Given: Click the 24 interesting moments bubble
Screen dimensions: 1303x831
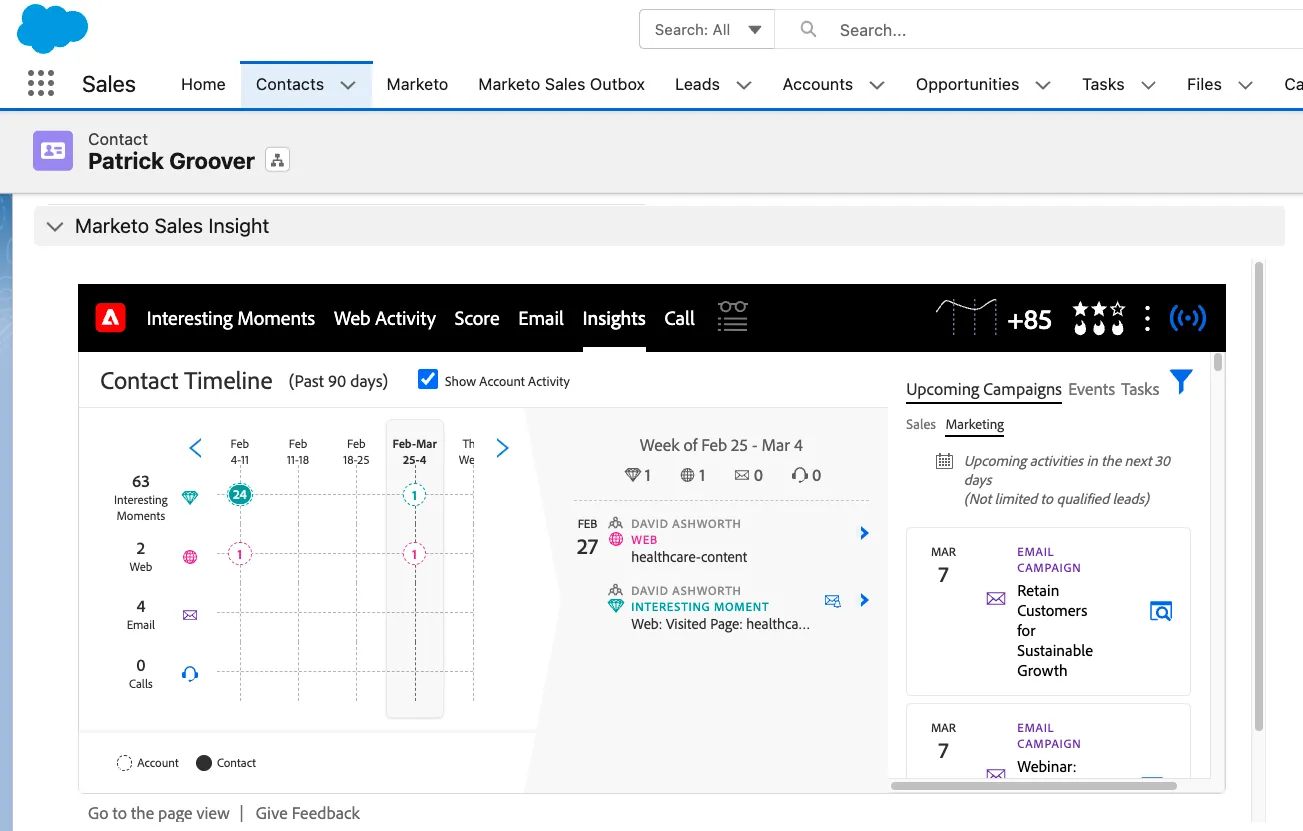Looking at the screenshot, I should [x=239, y=494].
